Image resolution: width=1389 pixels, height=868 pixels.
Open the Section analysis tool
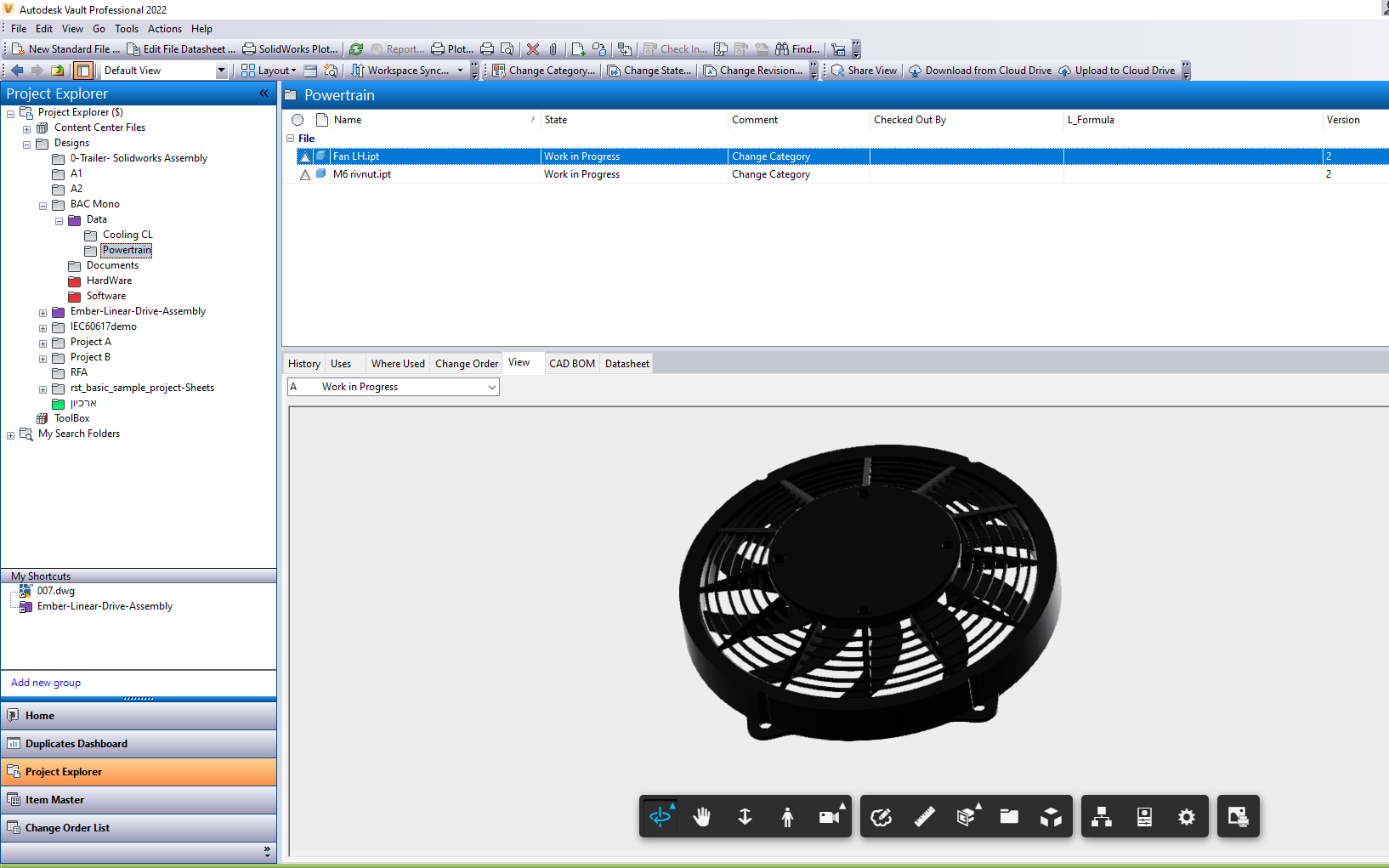coord(967,817)
